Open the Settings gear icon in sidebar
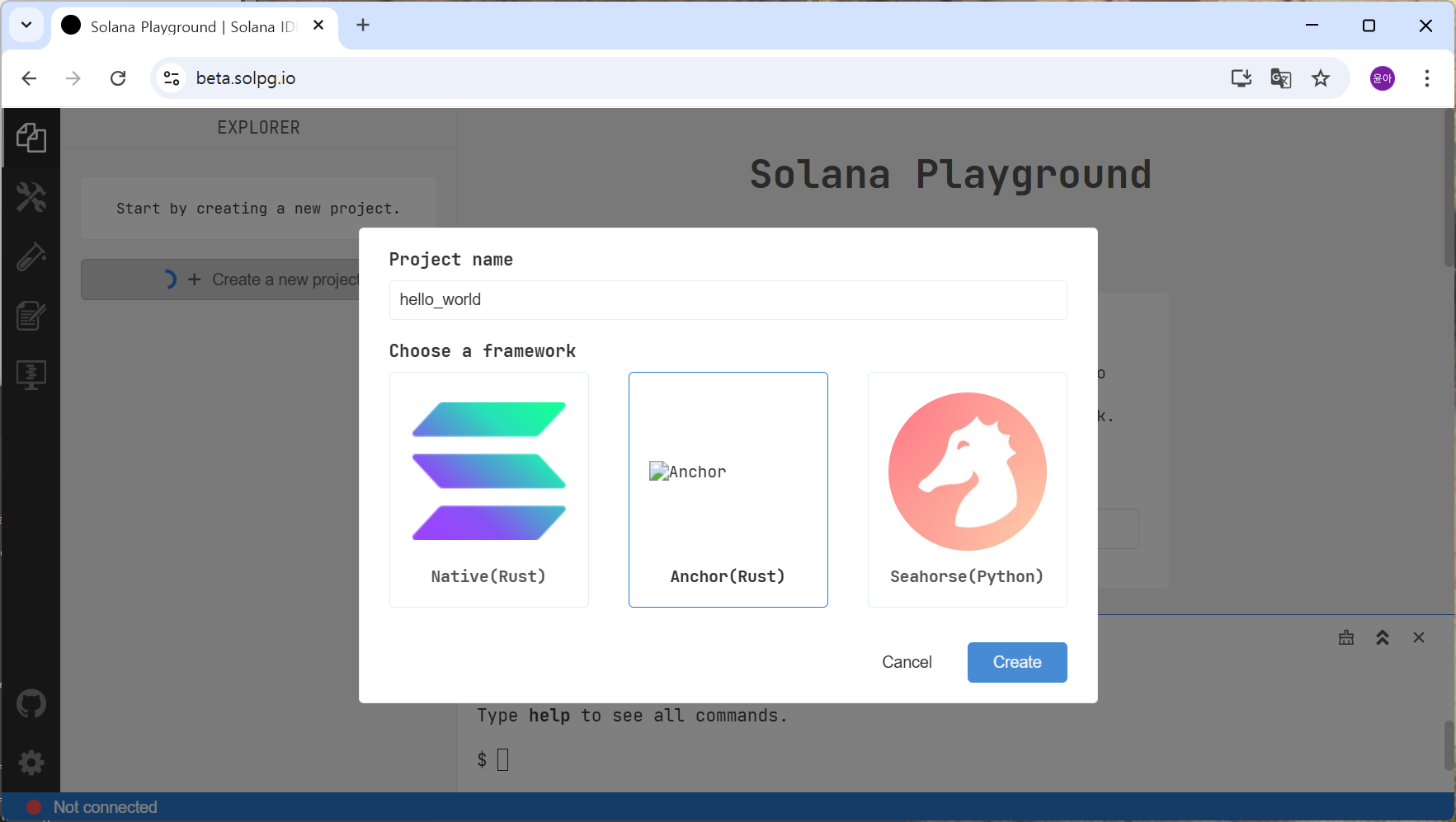This screenshot has height=822, width=1456. tap(31, 763)
